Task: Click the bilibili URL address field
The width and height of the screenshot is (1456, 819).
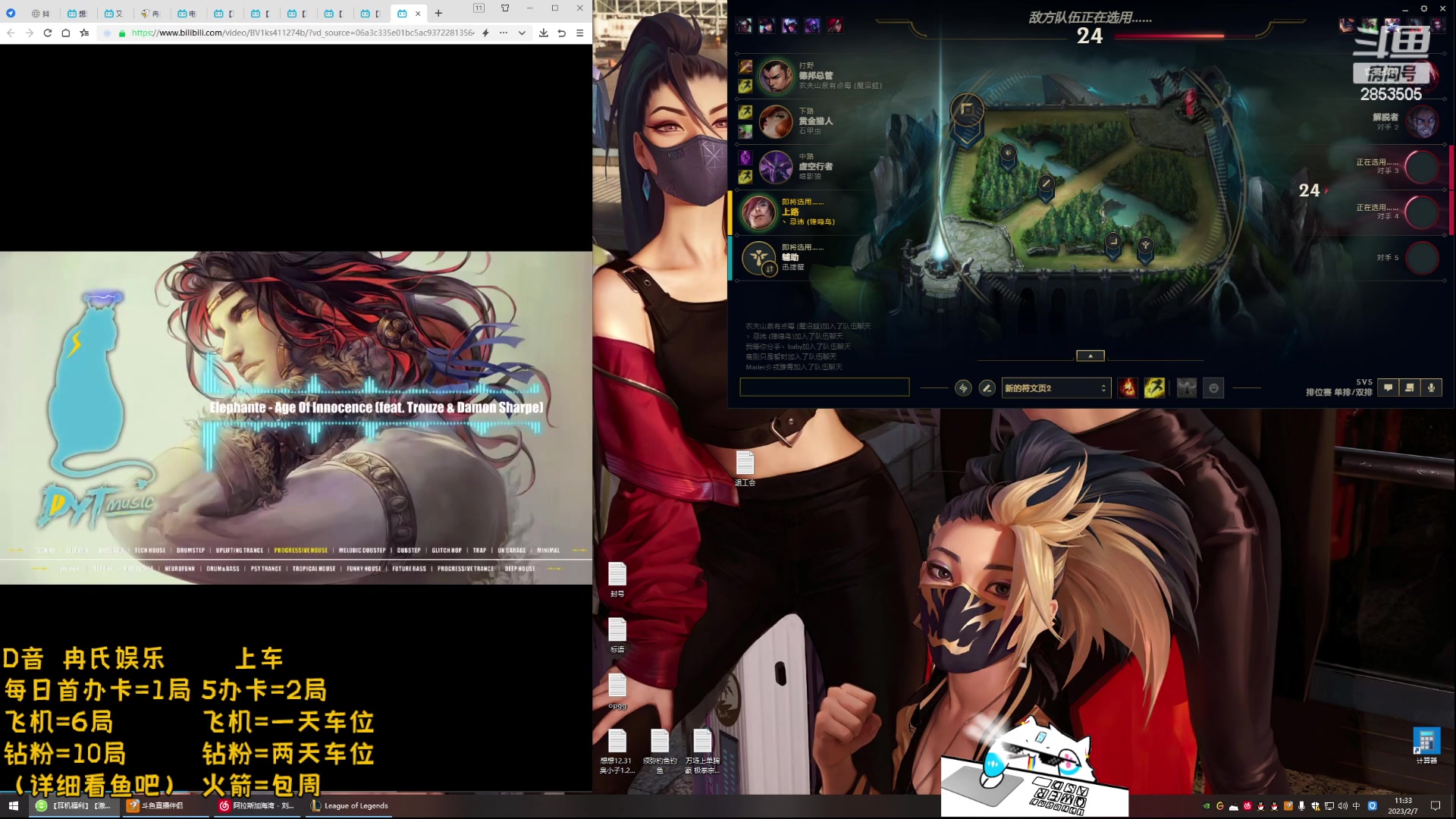Action: pos(302,33)
